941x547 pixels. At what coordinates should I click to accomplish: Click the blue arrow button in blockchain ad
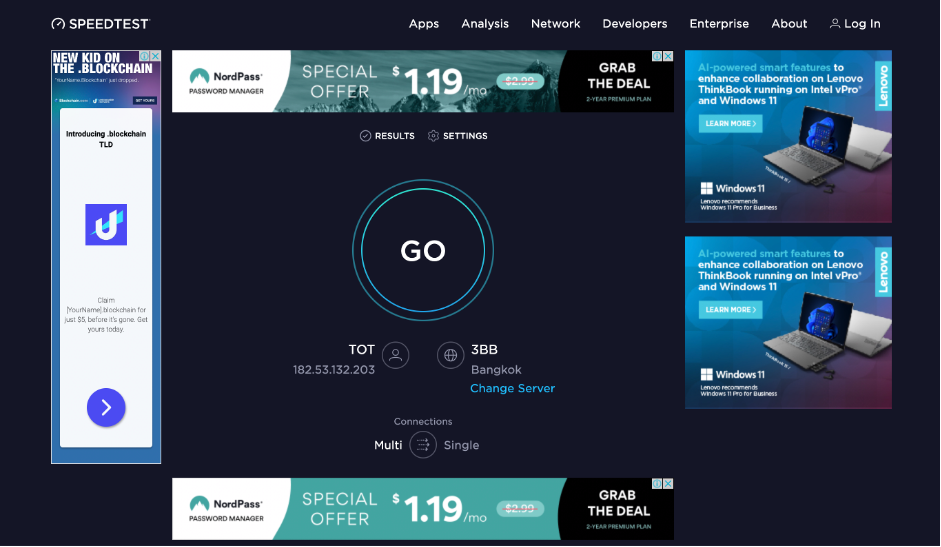[x=106, y=408]
